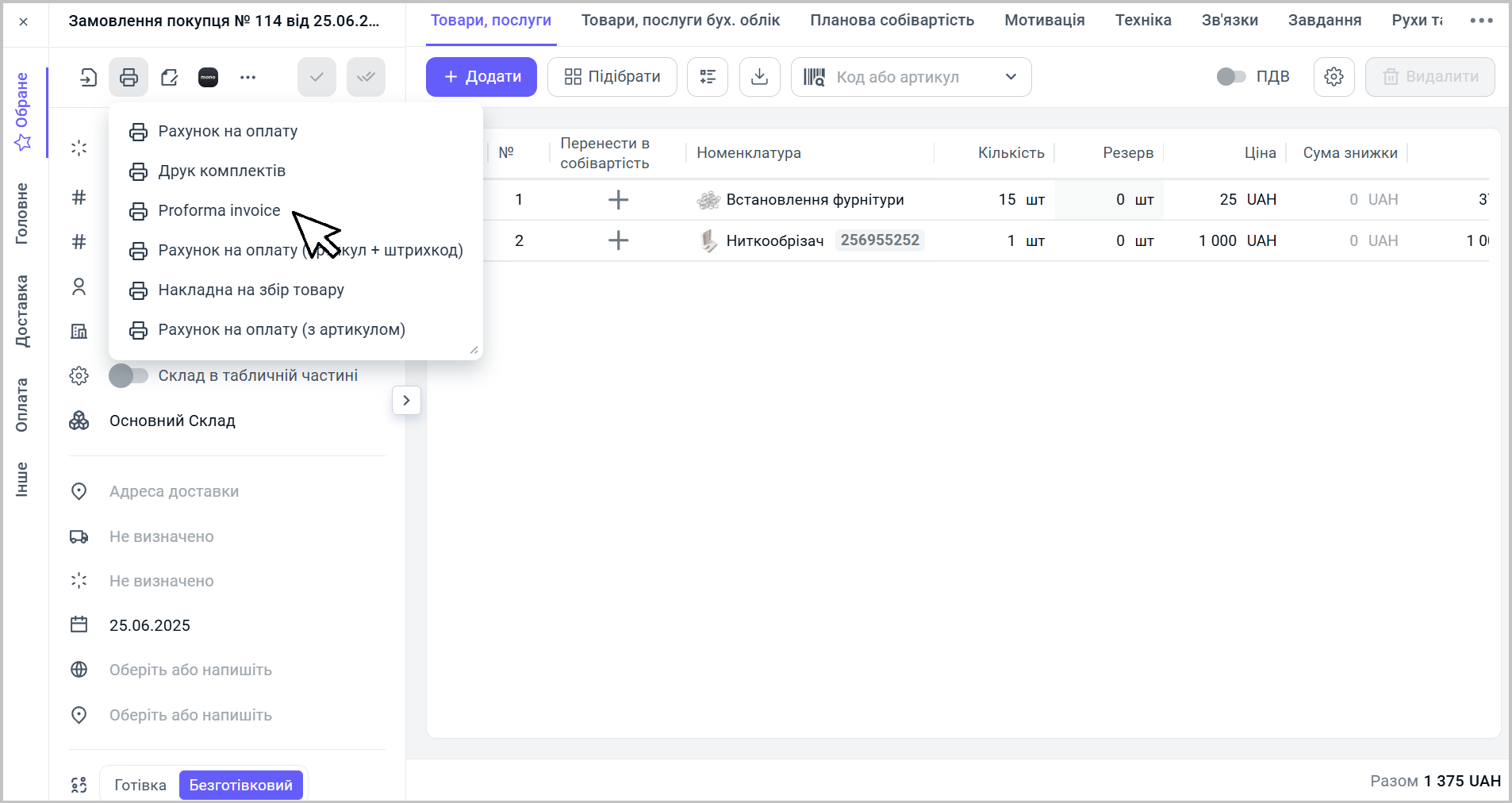The image size is (1512, 803).
Task: Click the Додати button
Action: click(482, 77)
